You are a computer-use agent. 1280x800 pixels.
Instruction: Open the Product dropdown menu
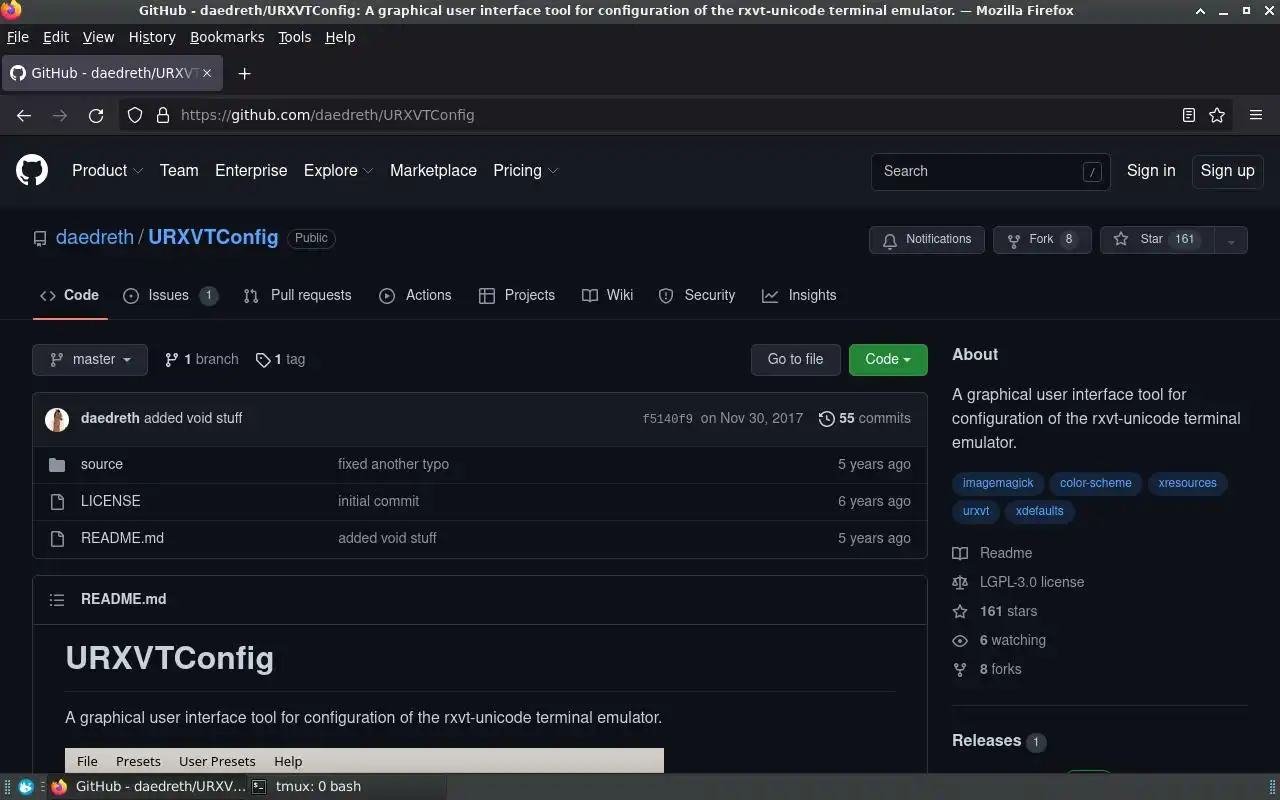[x=108, y=171]
